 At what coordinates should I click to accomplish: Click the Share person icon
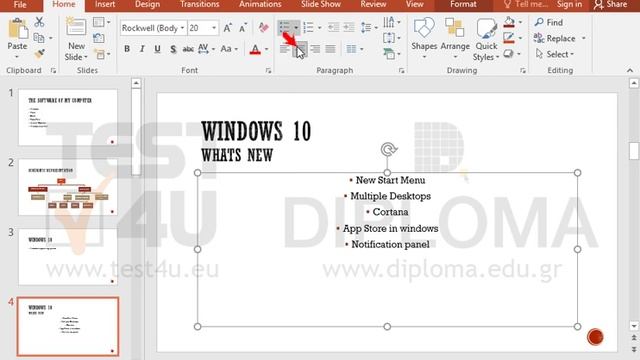click(599, 4)
